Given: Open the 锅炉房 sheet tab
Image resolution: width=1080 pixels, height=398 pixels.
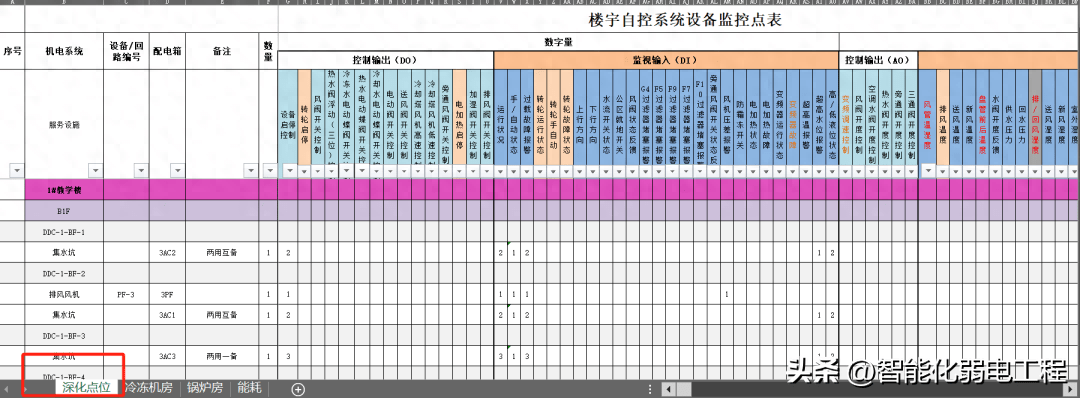Looking at the screenshot, I should tap(205, 388).
